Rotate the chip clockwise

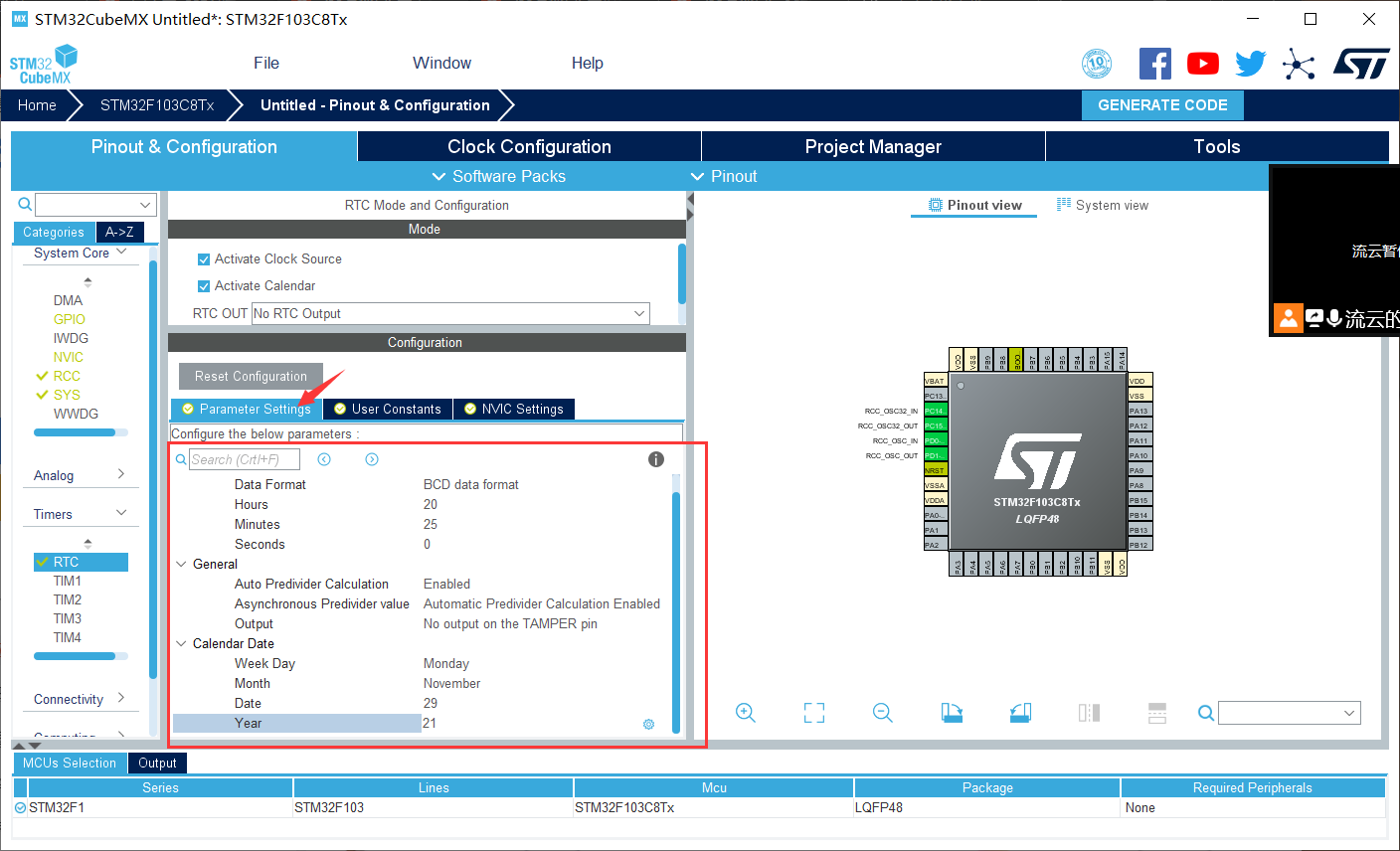[952, 713]
